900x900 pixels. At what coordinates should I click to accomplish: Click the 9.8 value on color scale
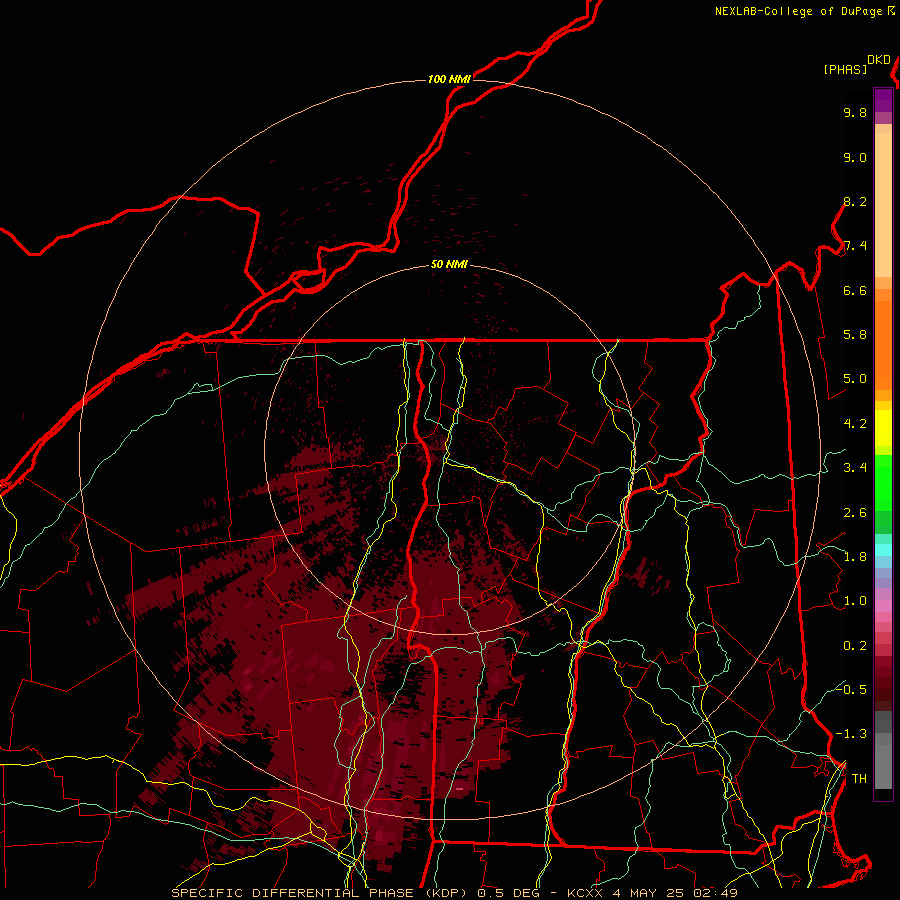click(855, 112)
